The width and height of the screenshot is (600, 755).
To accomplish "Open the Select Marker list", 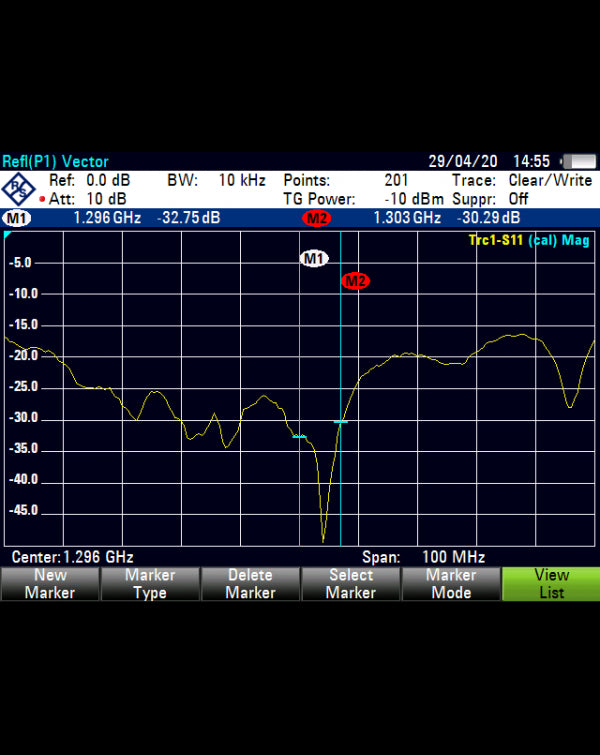I will pos(350,584).
